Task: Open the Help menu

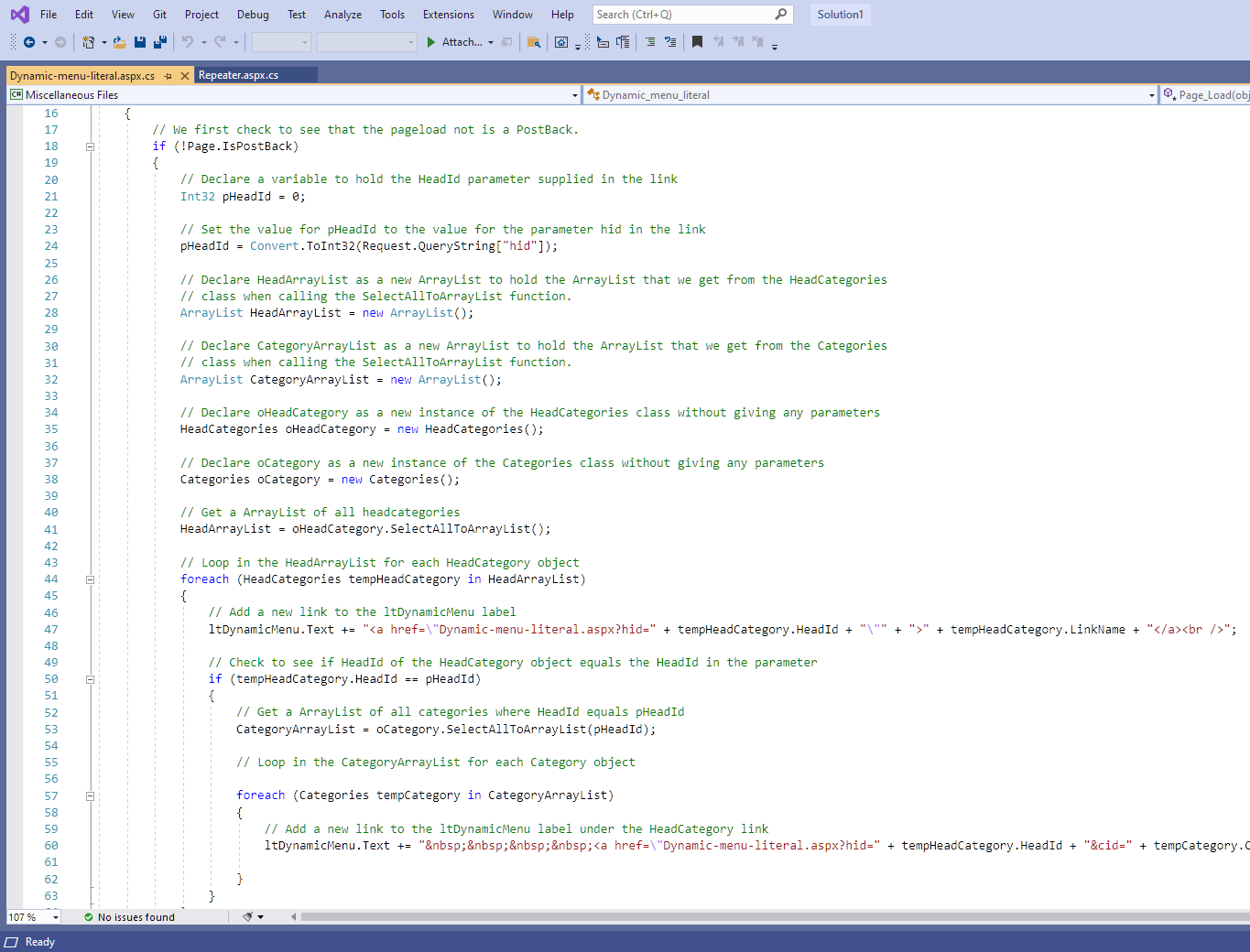Action: click(x=562, y=15)
